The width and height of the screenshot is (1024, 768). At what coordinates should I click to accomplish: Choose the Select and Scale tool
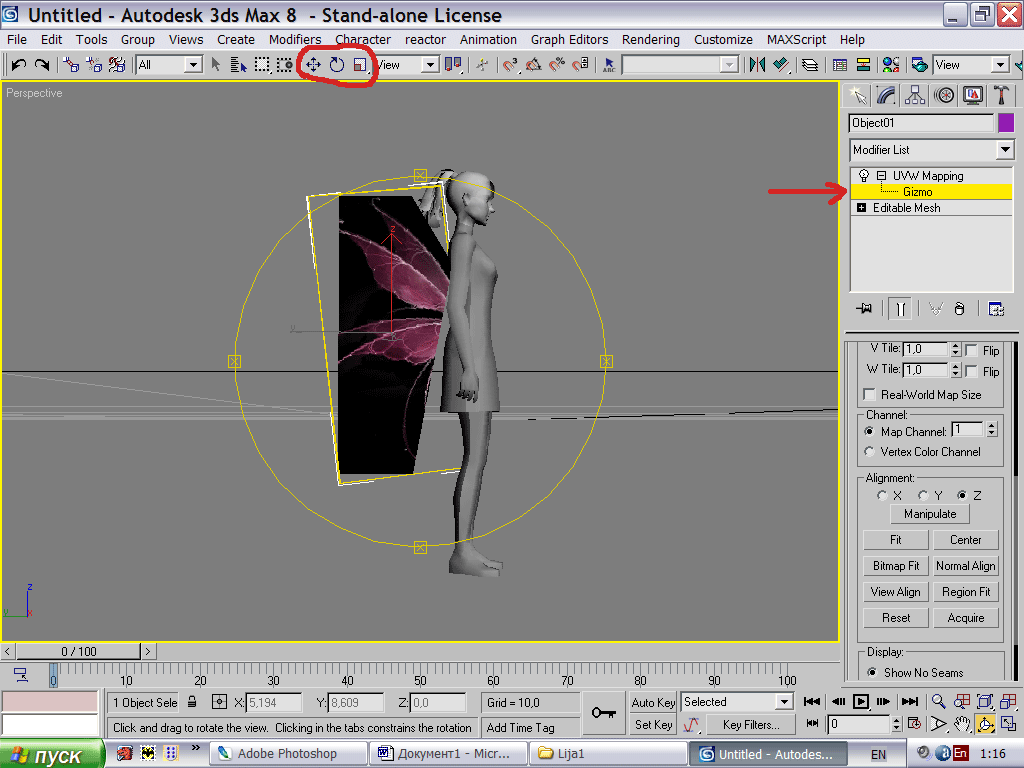pyautogui.click(x=360, y=65)
